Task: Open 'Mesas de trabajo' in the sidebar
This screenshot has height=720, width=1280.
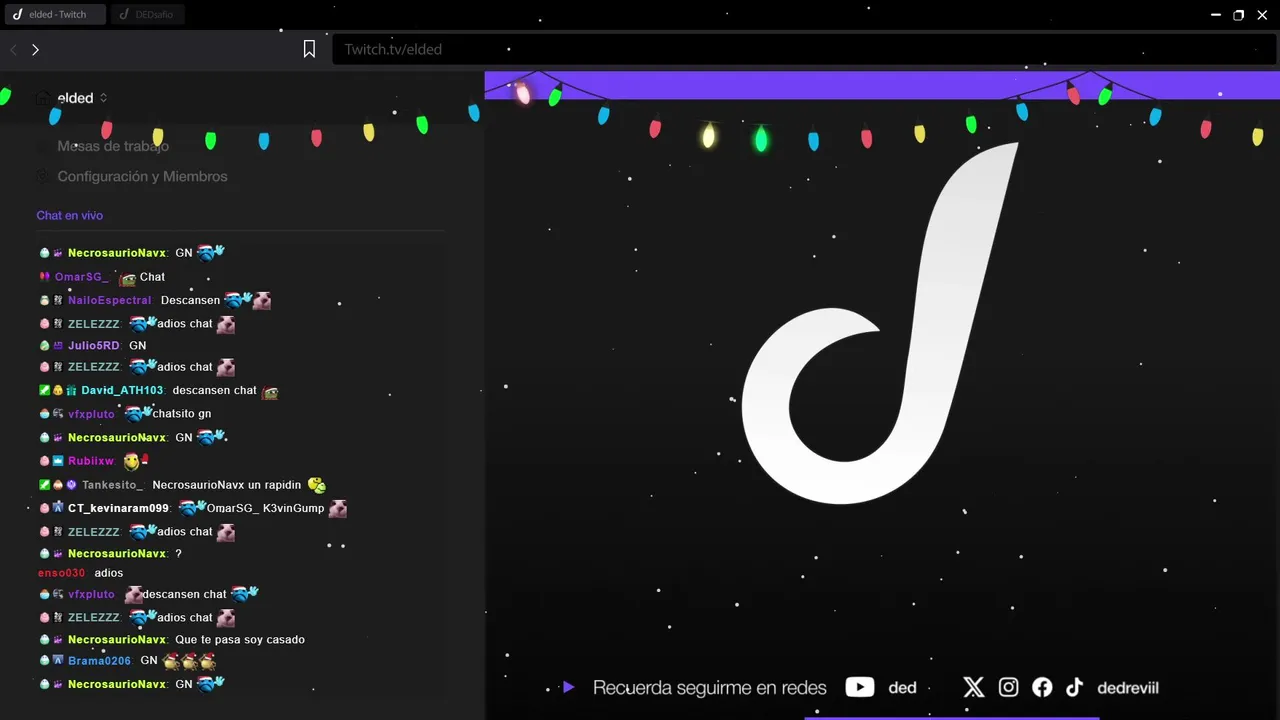Action: 113,146
